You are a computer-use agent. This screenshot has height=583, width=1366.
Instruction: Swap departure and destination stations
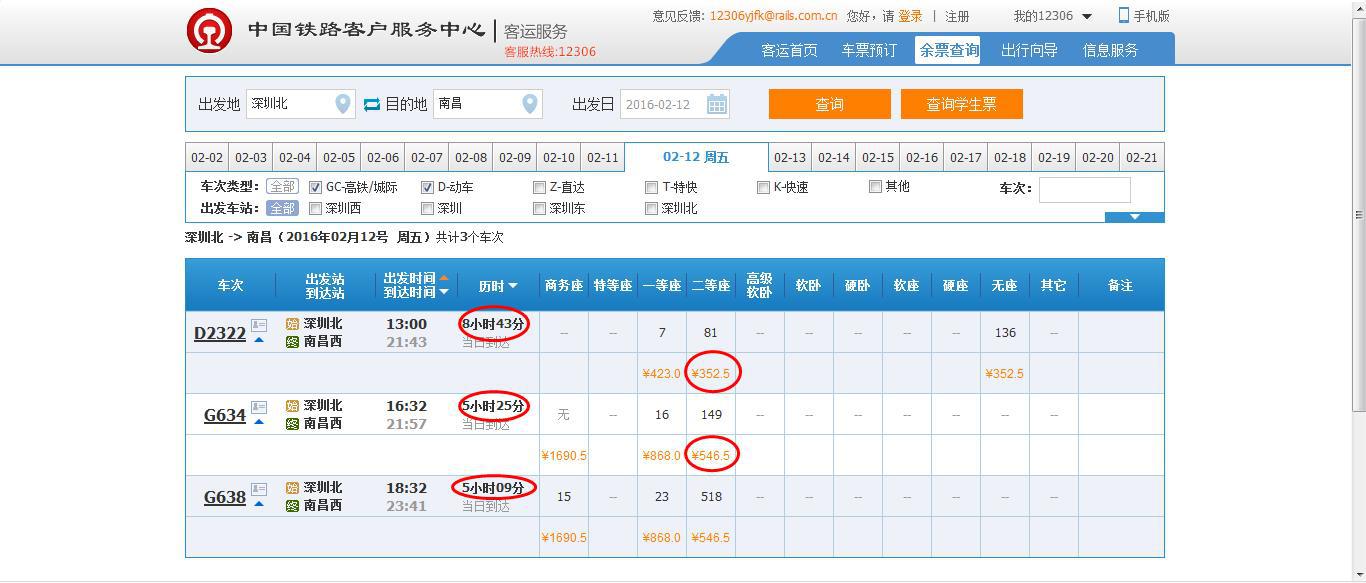click(x=372, y=104)
